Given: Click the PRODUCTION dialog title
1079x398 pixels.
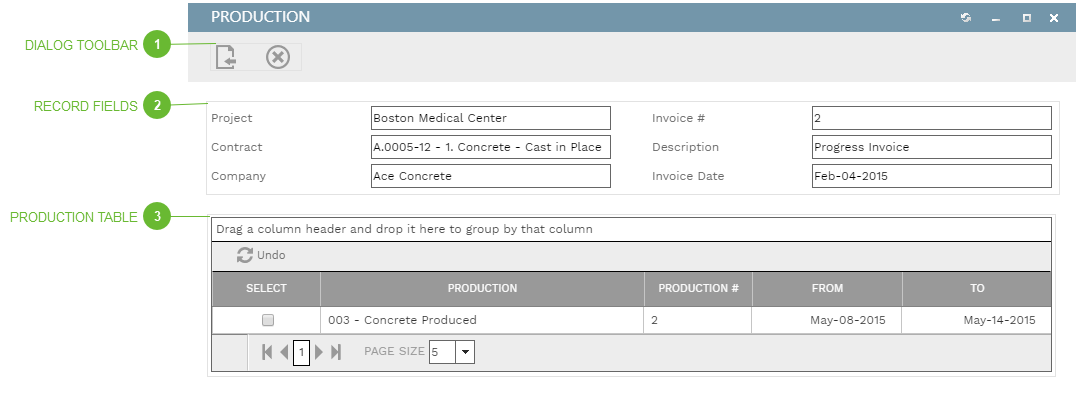Looking at the screenshot, I should (x=260, y=17).
